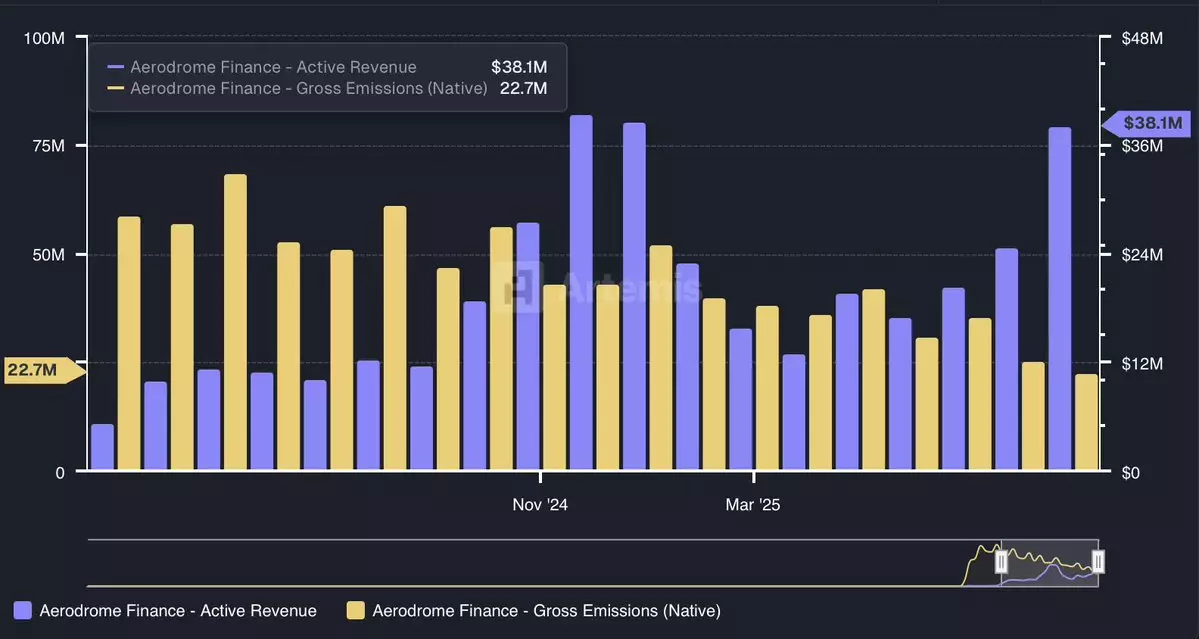Click the purple swatch in bottom legend
1199x639 pixels.
point(23,610)
